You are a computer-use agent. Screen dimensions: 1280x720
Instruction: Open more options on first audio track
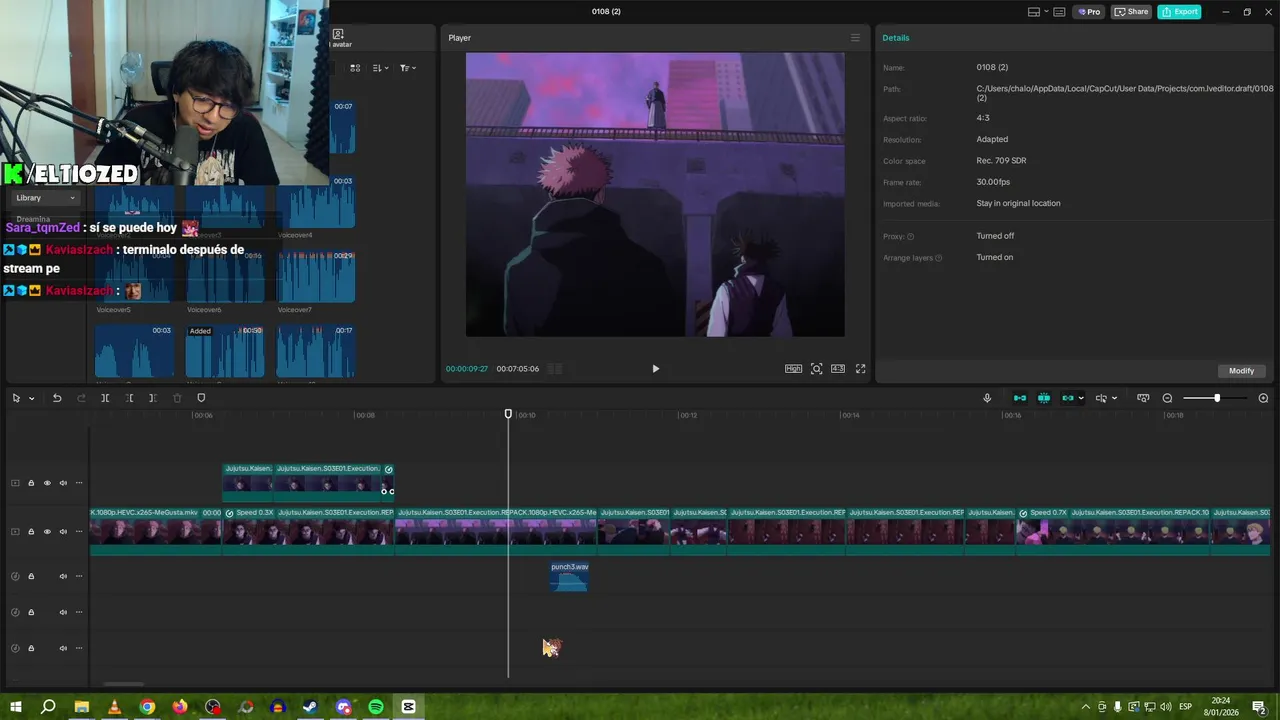[79, 576]
